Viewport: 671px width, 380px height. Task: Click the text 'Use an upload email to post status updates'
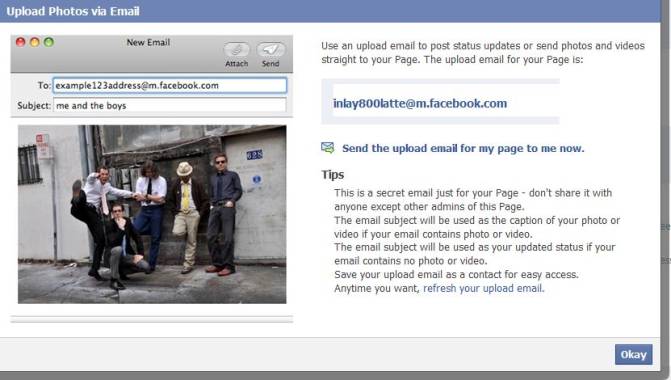coord(483,52)
